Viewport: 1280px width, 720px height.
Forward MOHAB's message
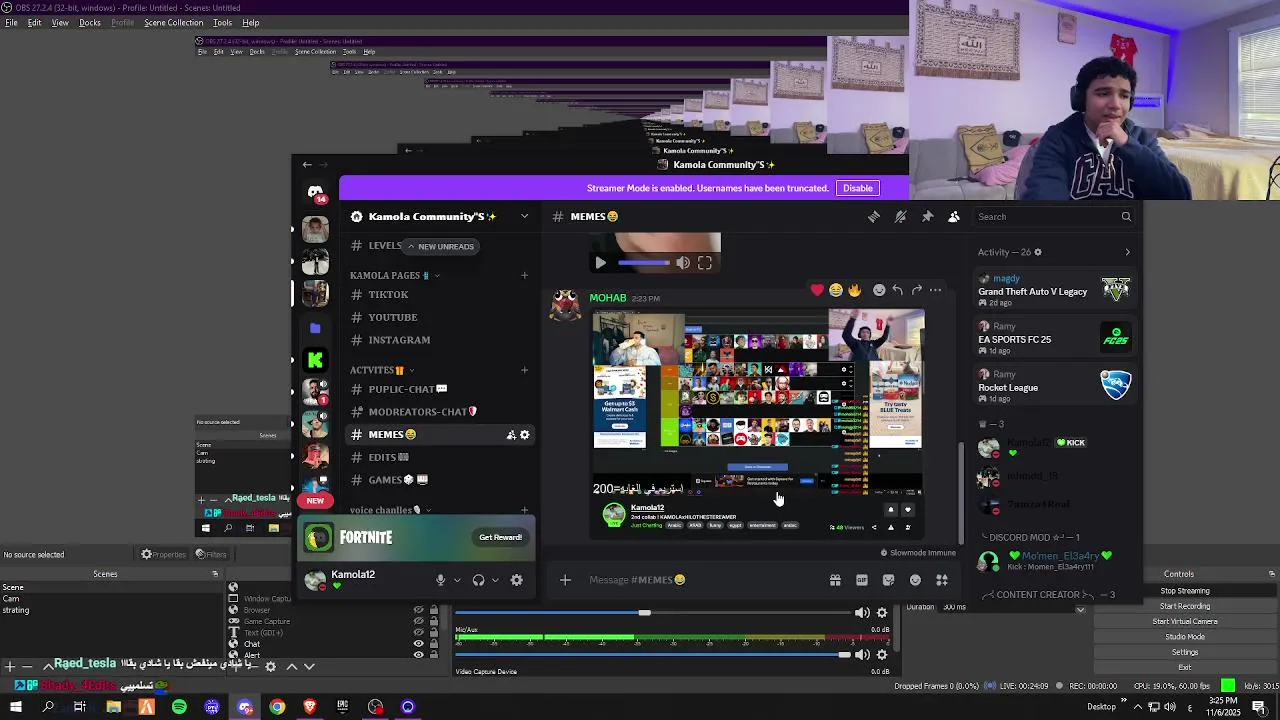tap(916, 290)
